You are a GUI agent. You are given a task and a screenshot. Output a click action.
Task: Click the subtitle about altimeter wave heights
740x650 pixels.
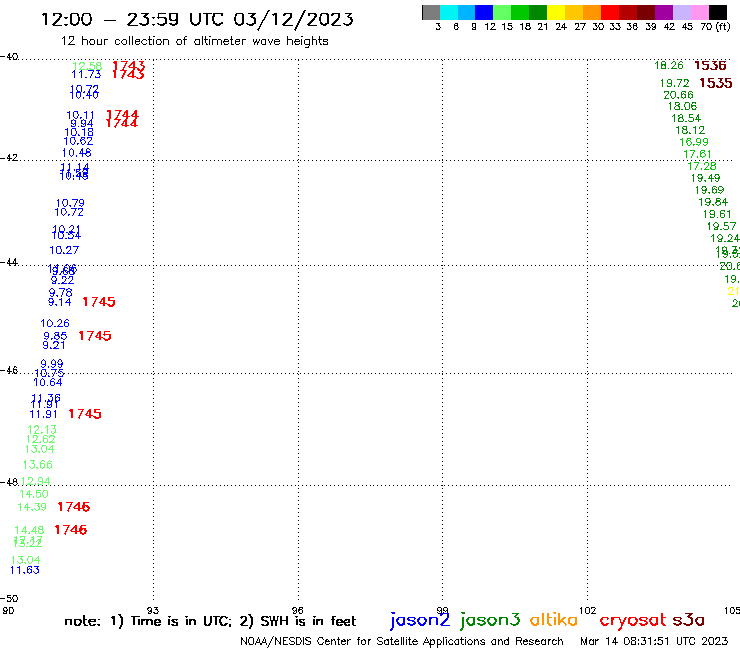click(194, 41)
